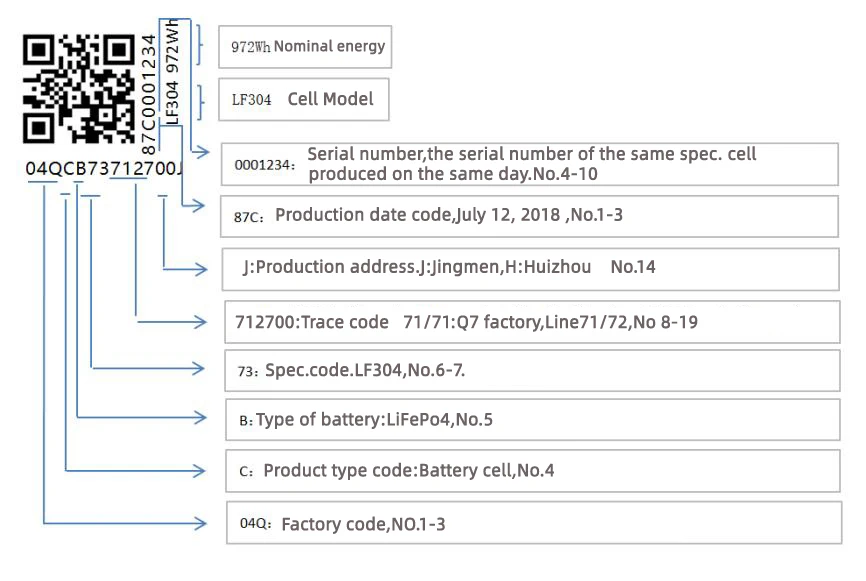
Task: Click the Type of battery LiFePo4 box
Action: coord(530,420)
